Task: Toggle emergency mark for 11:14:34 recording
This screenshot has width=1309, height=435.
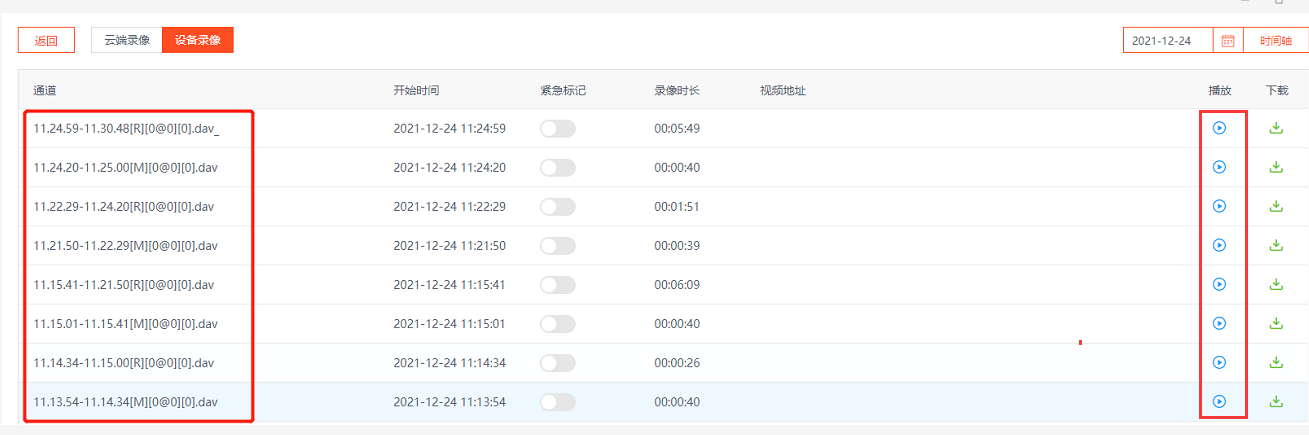Action: (x=558, y=362)
